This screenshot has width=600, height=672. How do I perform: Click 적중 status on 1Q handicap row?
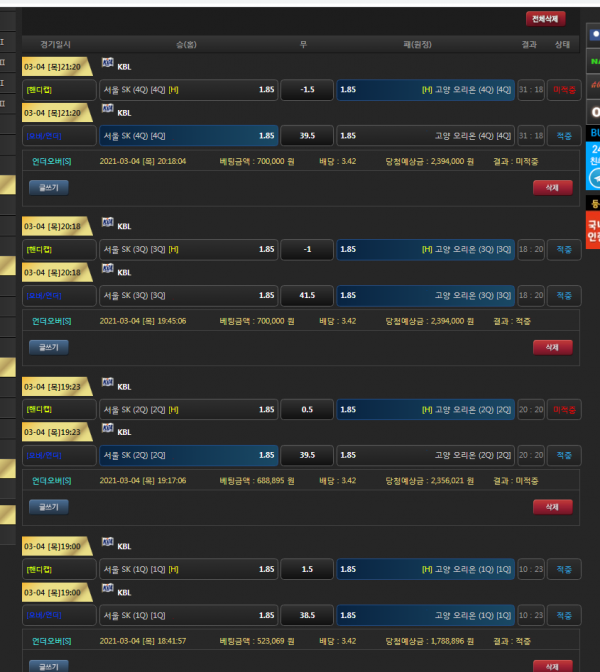564,570
